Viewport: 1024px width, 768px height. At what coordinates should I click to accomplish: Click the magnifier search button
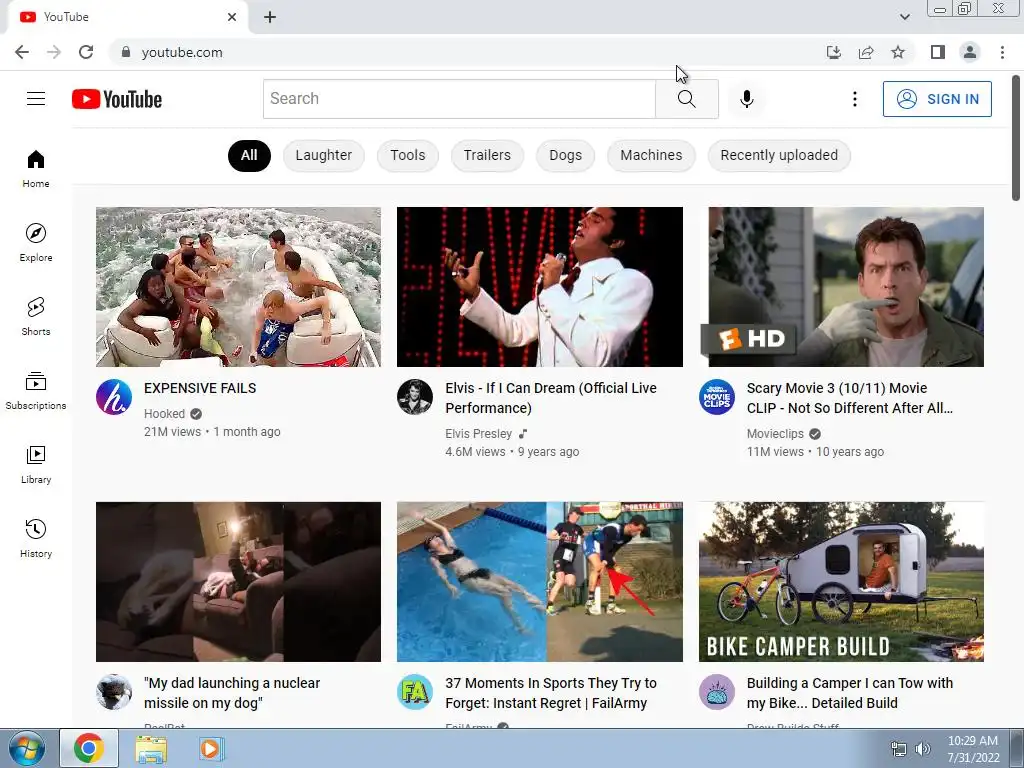[686, 99]
